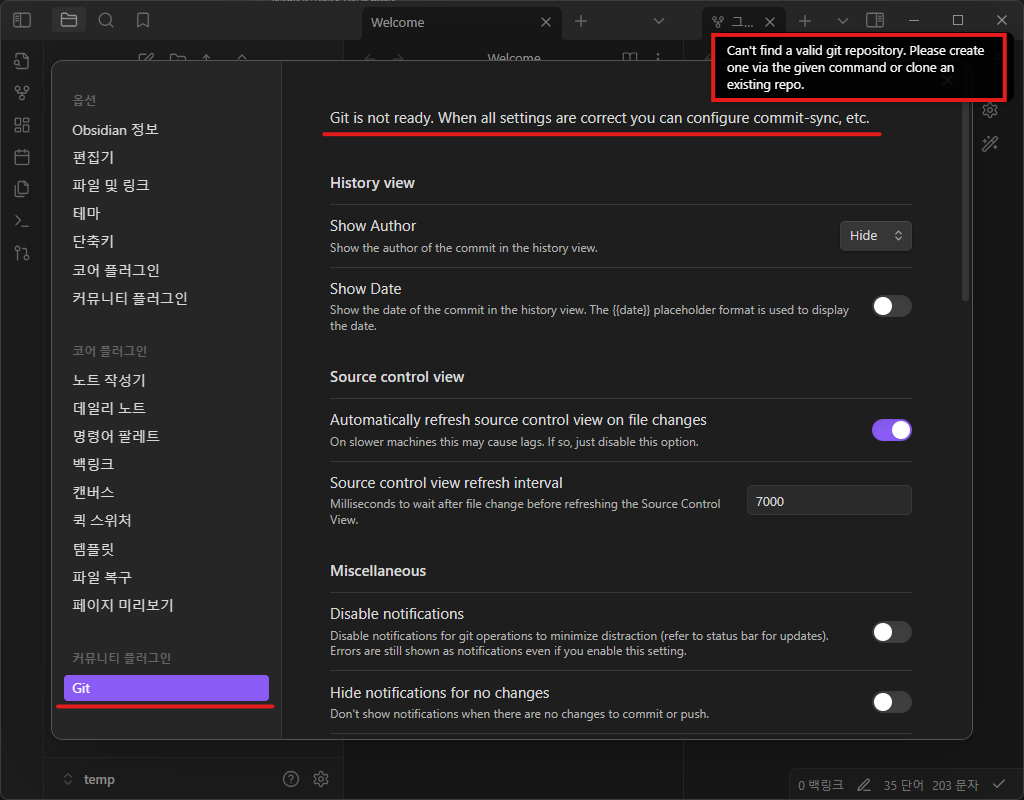Close the Welcome tab
The width and height of the screenshot is (1024, 800).
[546, 22]
